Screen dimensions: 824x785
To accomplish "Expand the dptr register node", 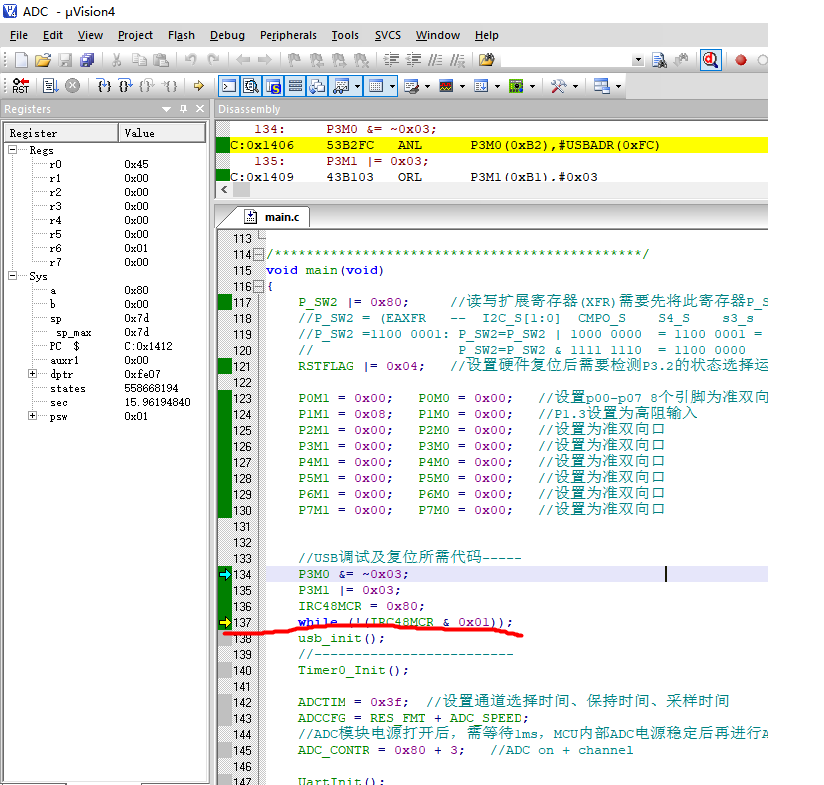I will [33, 374].
